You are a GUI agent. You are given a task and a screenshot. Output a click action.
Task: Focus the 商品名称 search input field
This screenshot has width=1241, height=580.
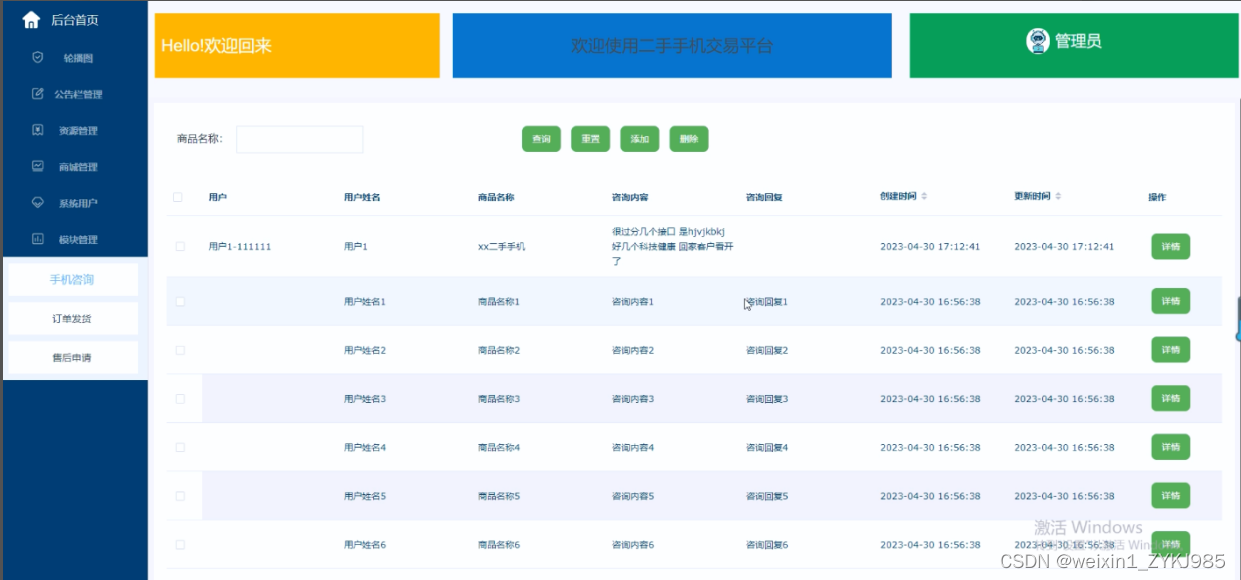tap(300, 139)
